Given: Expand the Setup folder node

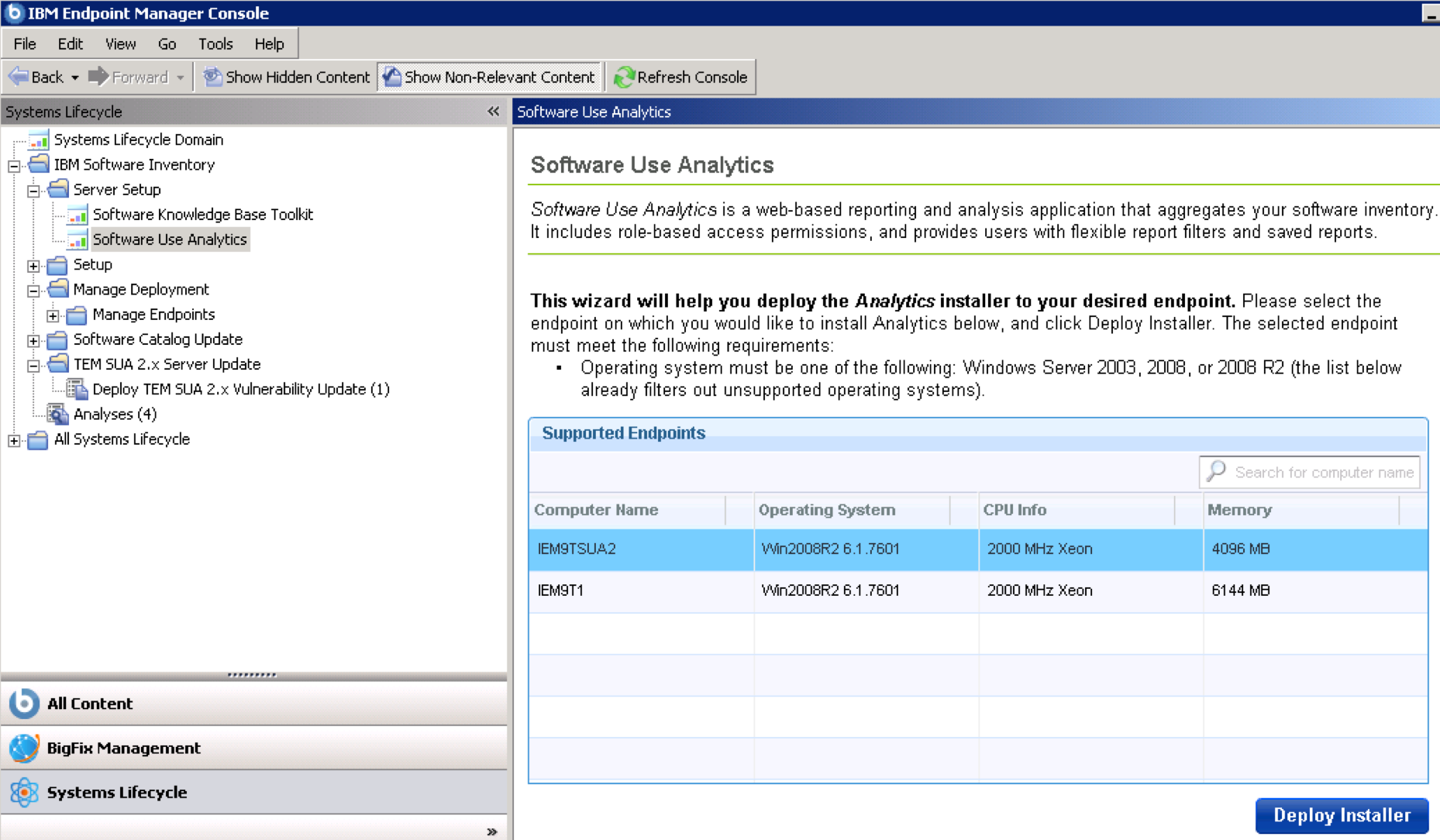Looking at the screenshot, I should pyautogui.click(x=33, y=265).
